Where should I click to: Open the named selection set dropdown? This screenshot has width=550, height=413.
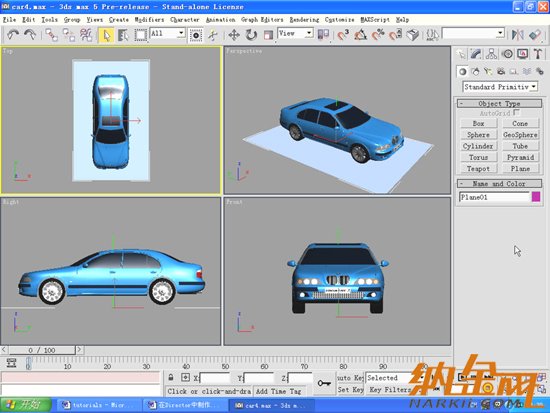click(x=473, y=34)
